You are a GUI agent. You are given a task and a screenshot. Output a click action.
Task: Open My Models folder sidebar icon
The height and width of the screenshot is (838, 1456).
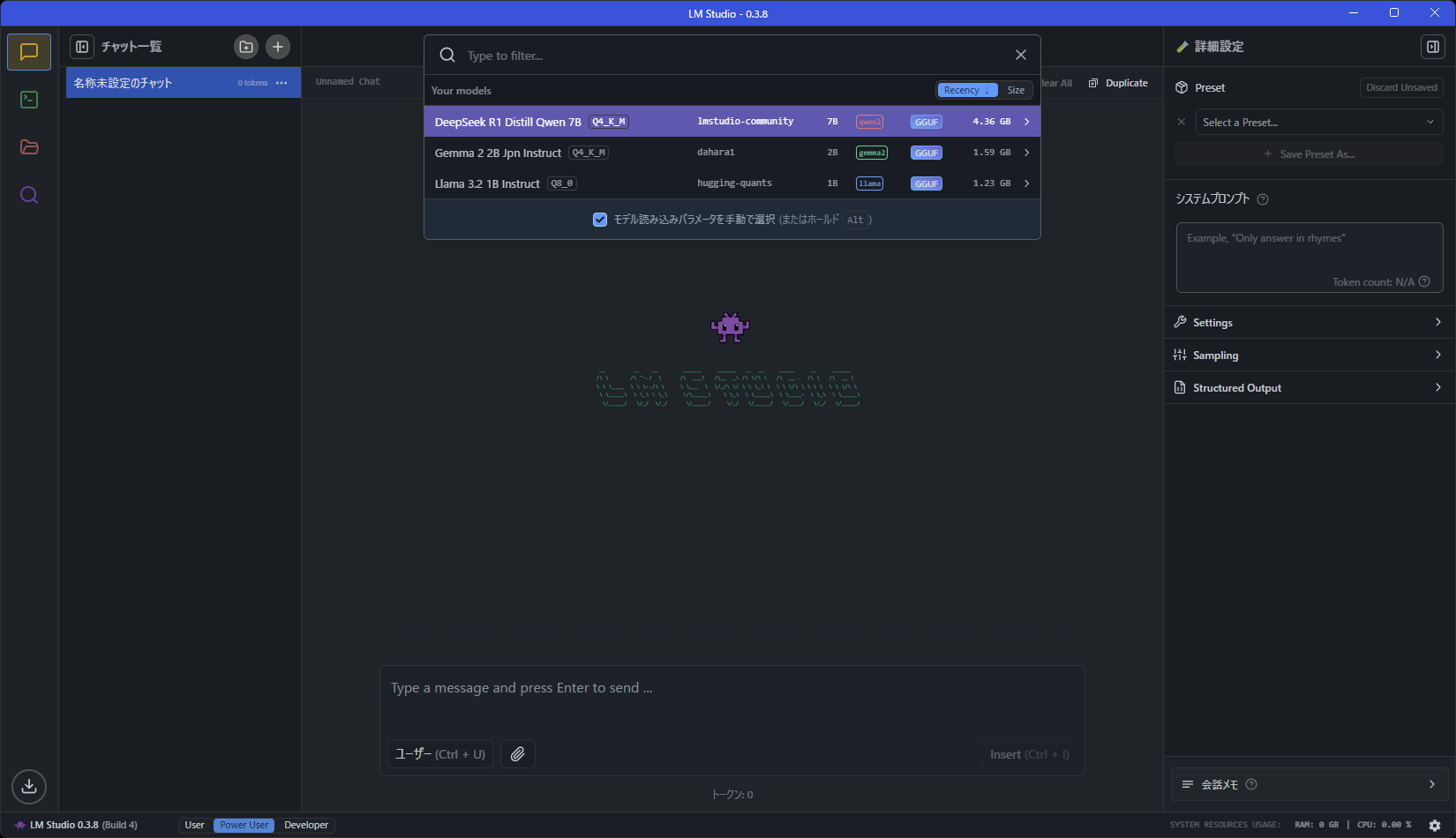[x=29, y=147]
